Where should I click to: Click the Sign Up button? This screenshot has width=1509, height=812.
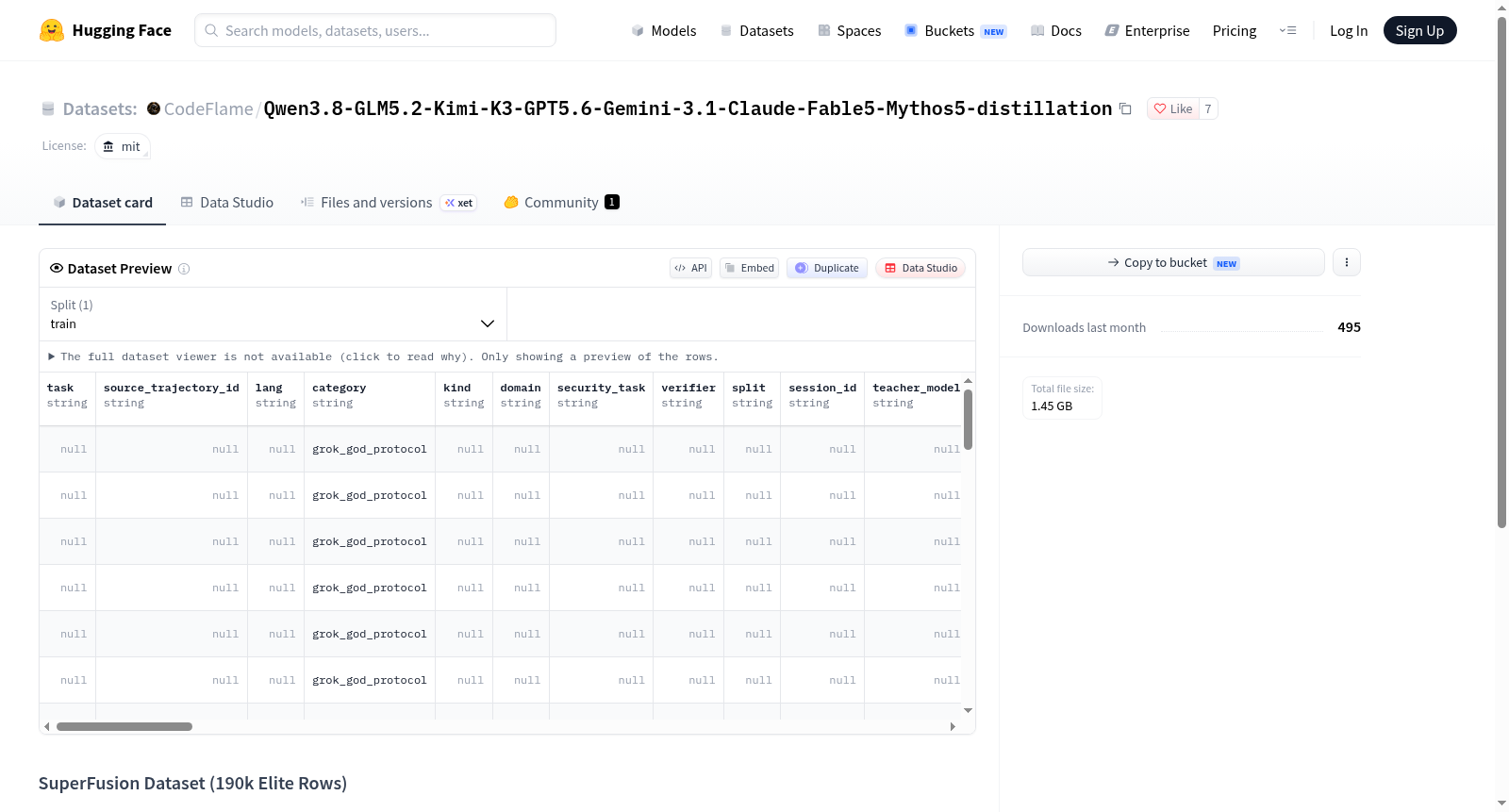pyautogui.click(x=1419, y=30)
